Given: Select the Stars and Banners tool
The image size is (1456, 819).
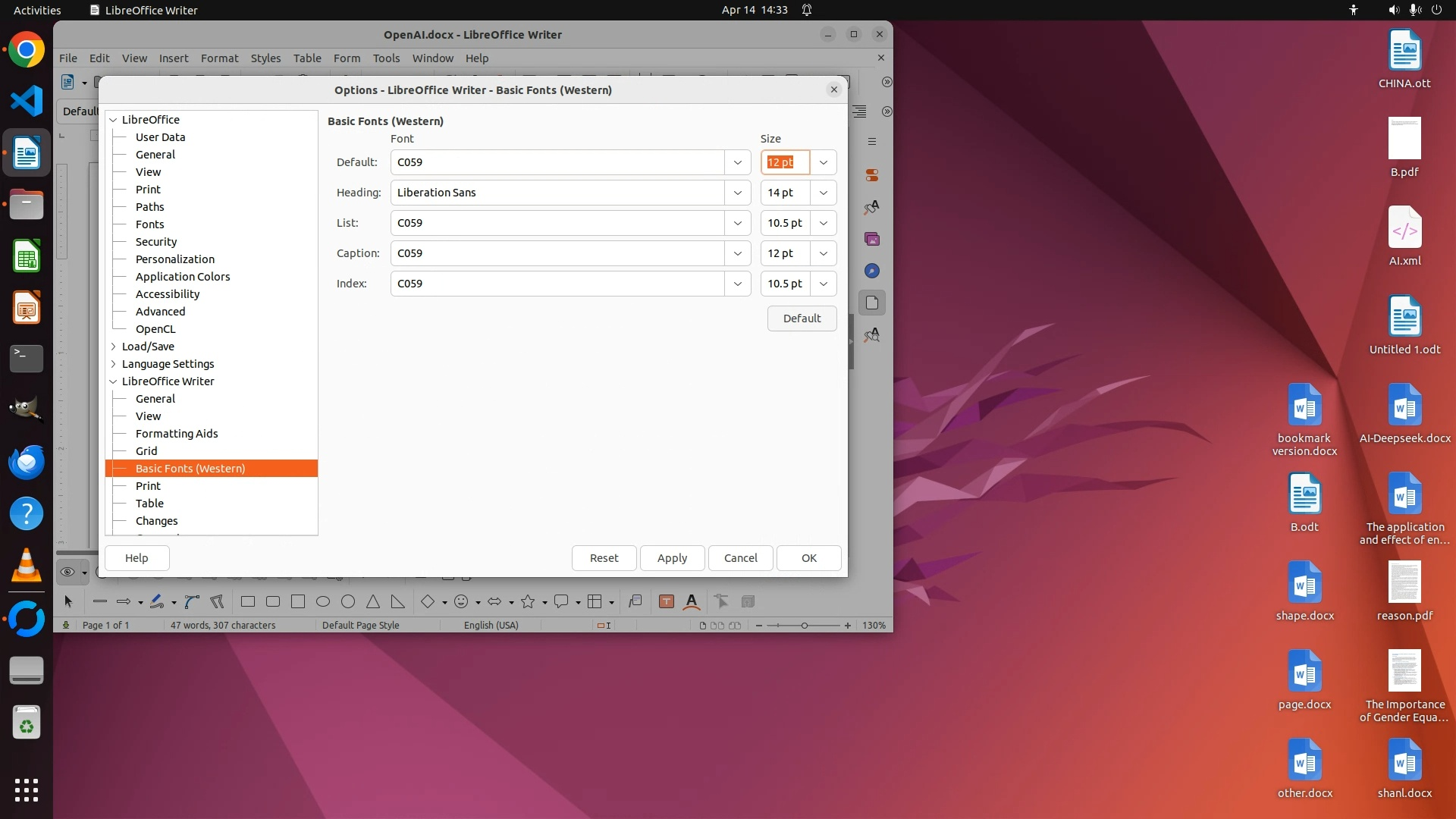Looking at the screenshot, I should coord(529,601).
